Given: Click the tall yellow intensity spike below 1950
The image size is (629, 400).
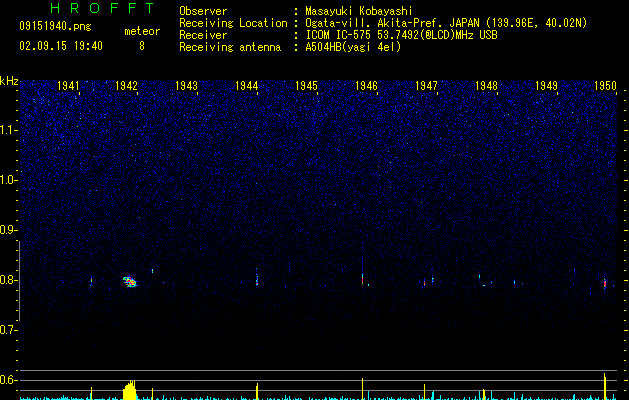Looking at the screenshot, I should pos(605,386).
